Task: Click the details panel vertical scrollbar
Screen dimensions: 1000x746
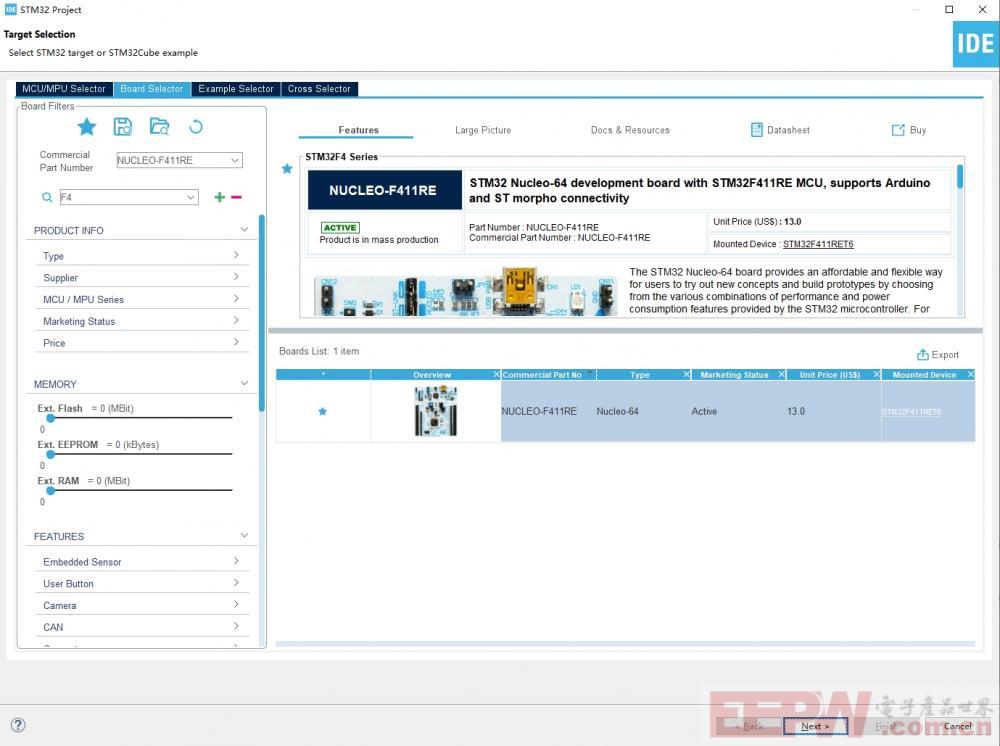Action: pos(960,177)
